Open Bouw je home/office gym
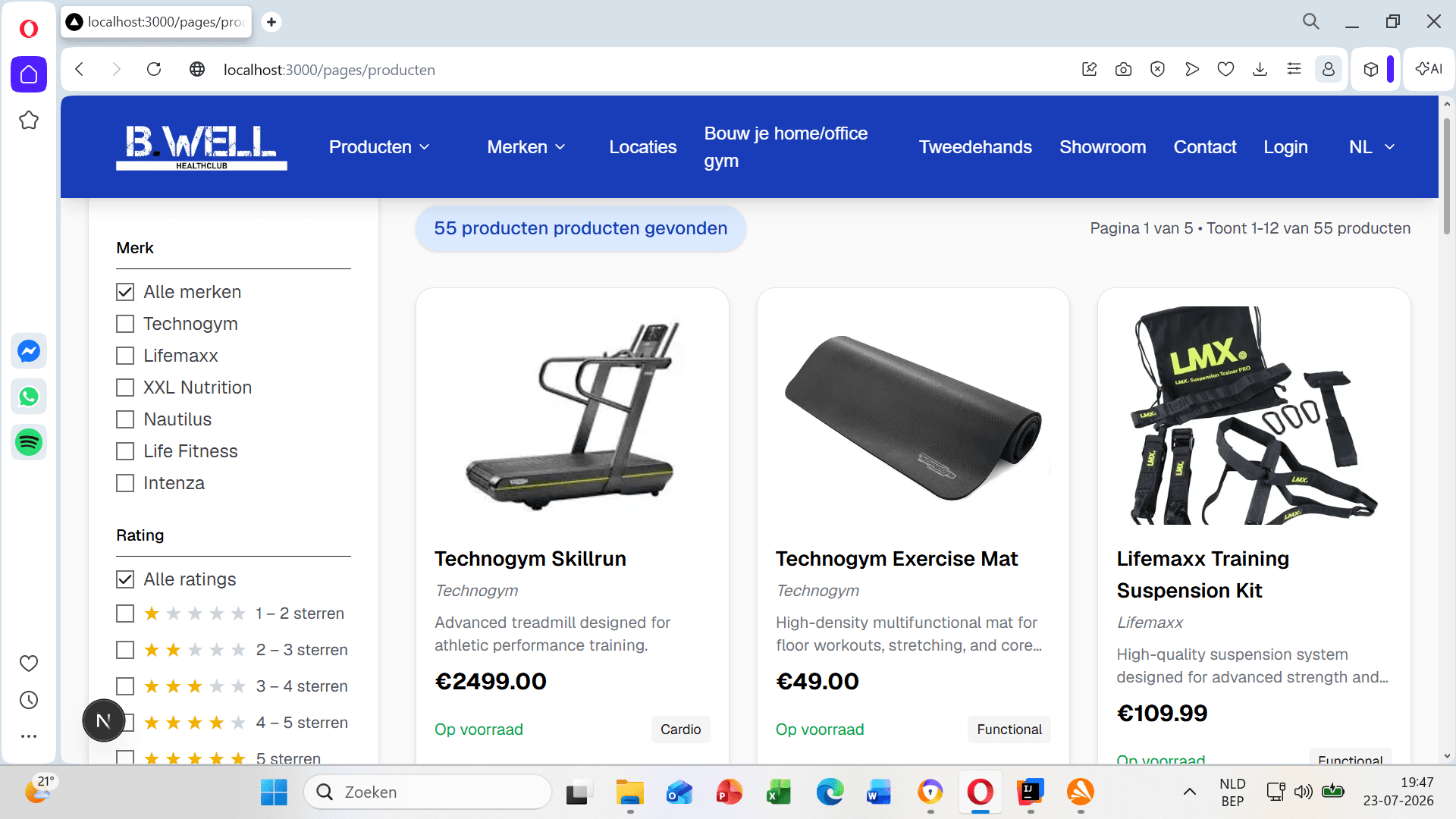 coord(786,147)
